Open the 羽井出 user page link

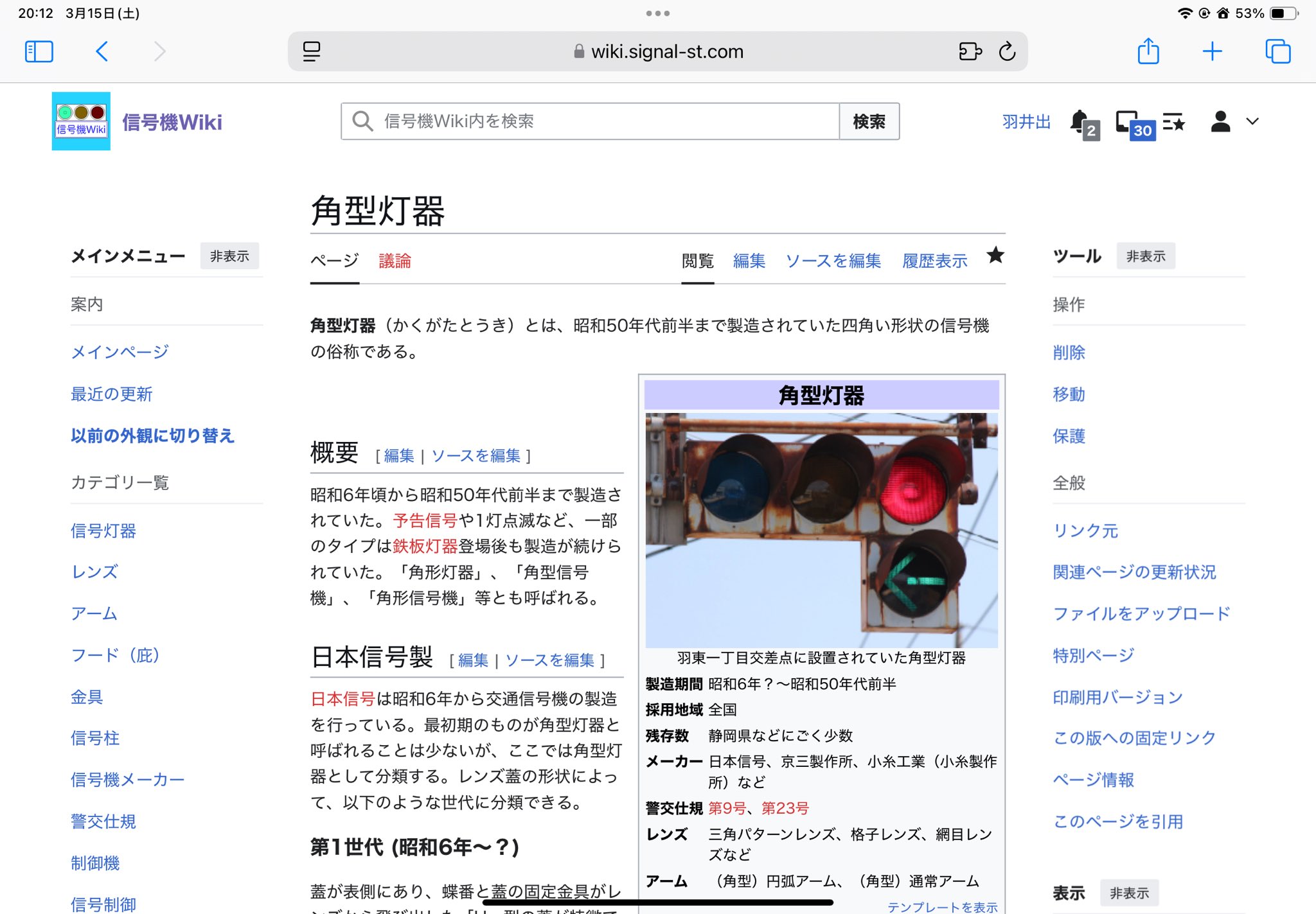point(1026,121)
